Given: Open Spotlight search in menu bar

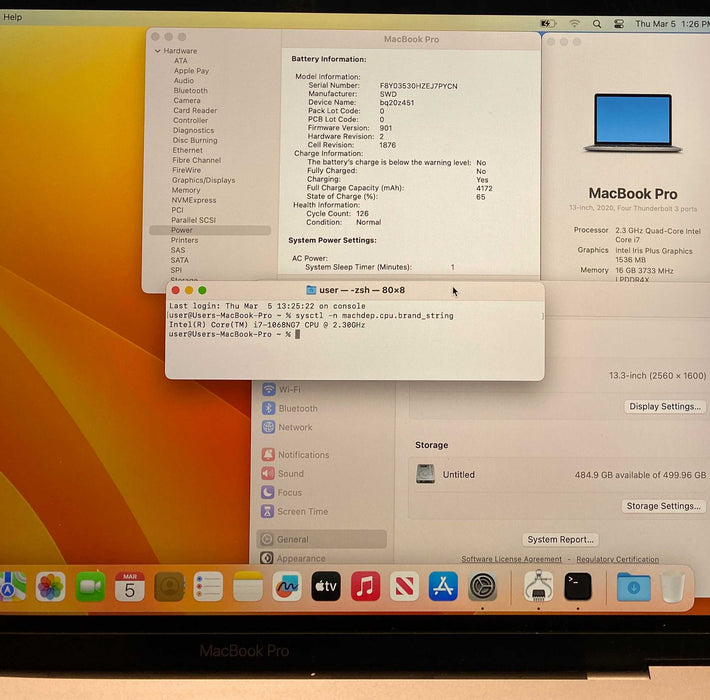Looking at the screenshot, I should 597,24.
